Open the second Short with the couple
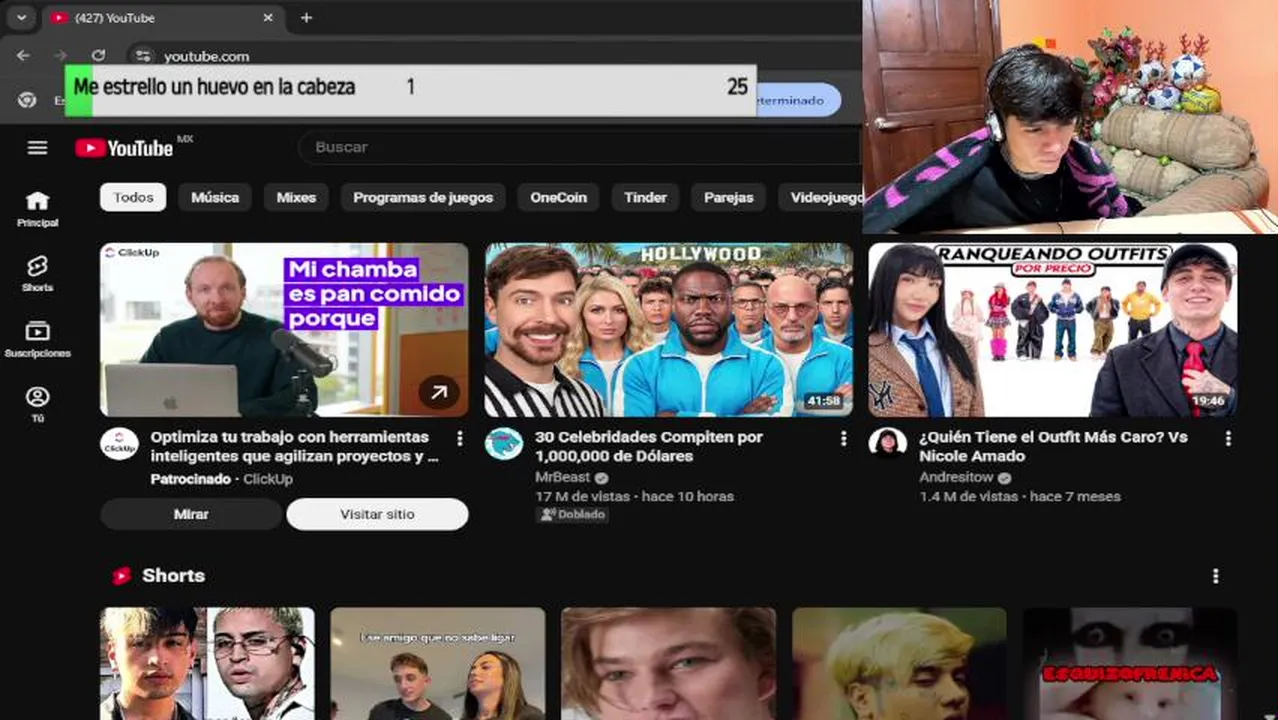 pos(438,664)
